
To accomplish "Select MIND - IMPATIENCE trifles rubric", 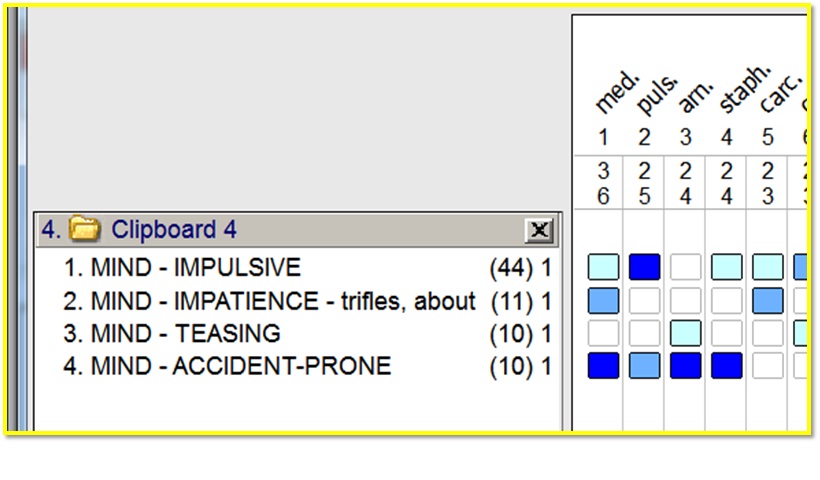I will pos(268,301).
